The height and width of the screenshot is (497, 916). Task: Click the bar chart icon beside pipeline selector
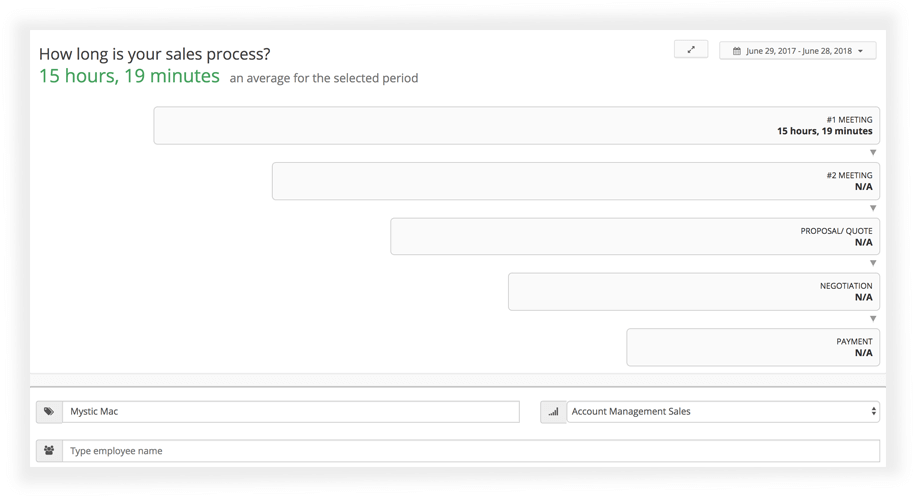pyautogui.click(x=553, y=412)
